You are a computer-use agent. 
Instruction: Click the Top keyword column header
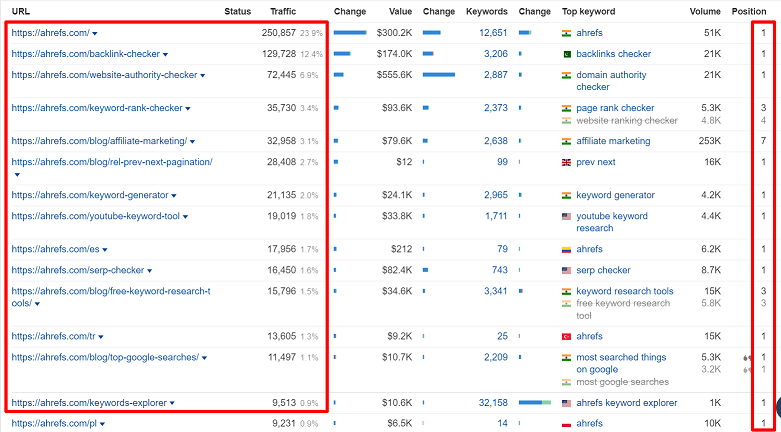tap(588, 11)
